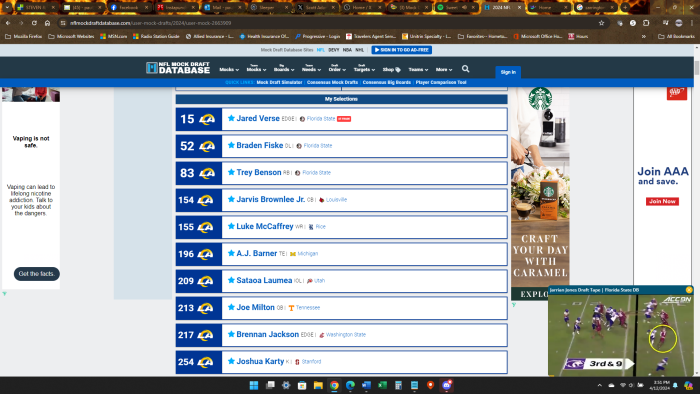Click the star beside Sataoa Laumea

click(x=231, y=280)
